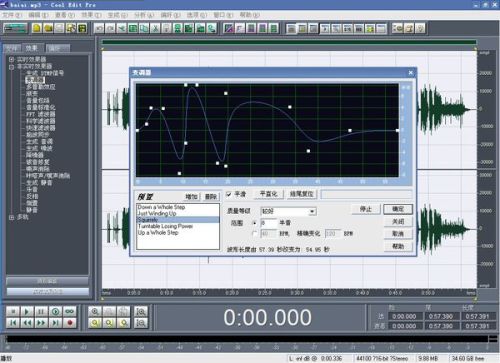Click the pitch curve endpoint at right graph edge
Screen dimensions: 500x363
pyautogui.click(x=397, y=130)
